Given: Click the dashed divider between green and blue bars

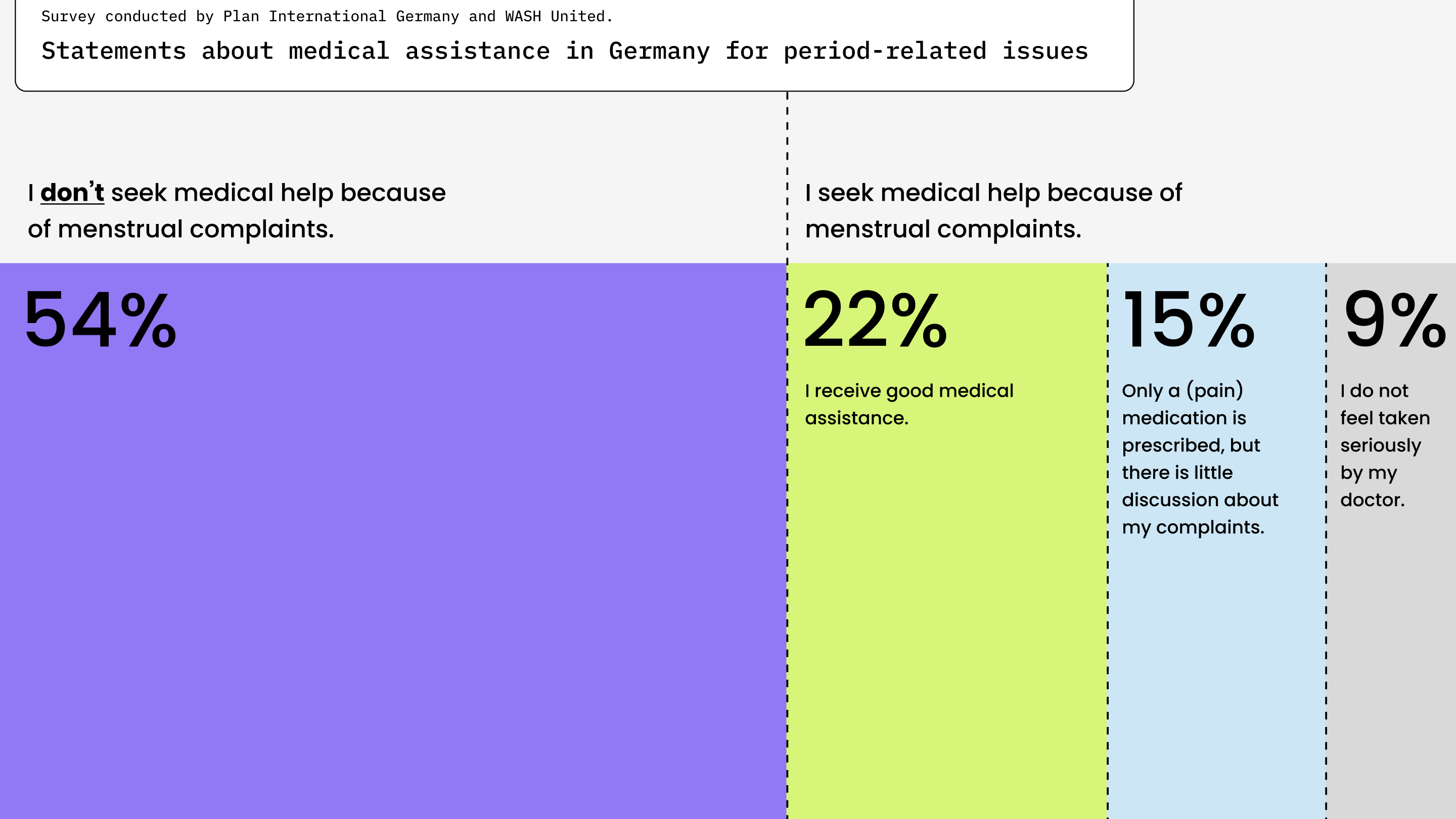Looking at the screenshot, I should tap(1108, 622).
